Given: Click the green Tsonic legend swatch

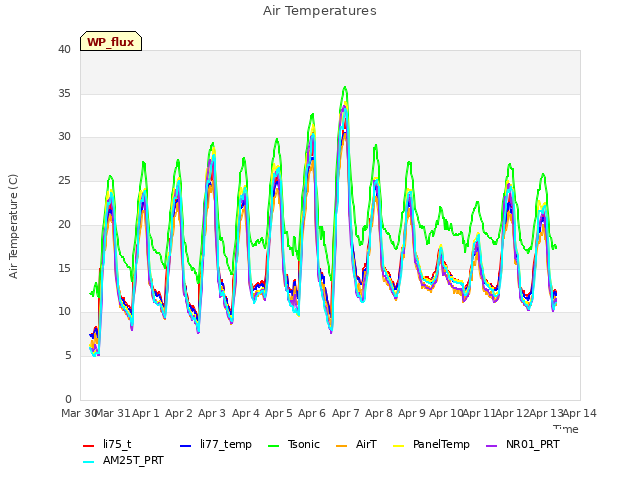Looking at the screenshot, I should [x=273, y=445].
